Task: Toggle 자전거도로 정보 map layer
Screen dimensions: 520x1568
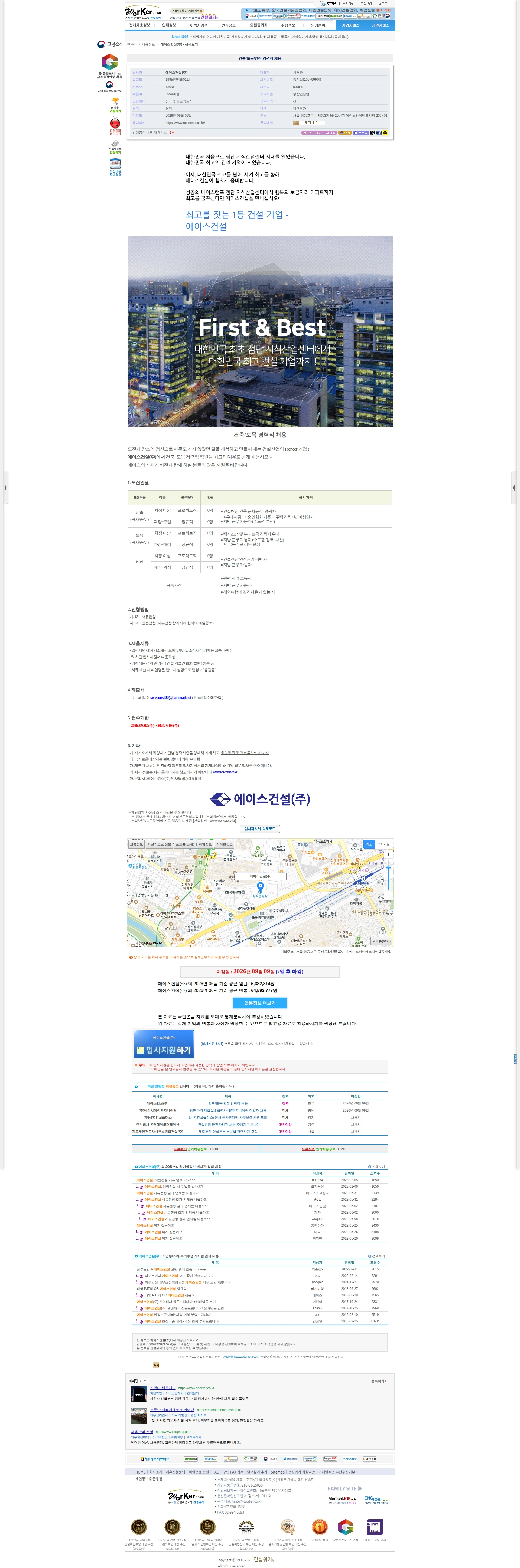Action: pos(159,844)
